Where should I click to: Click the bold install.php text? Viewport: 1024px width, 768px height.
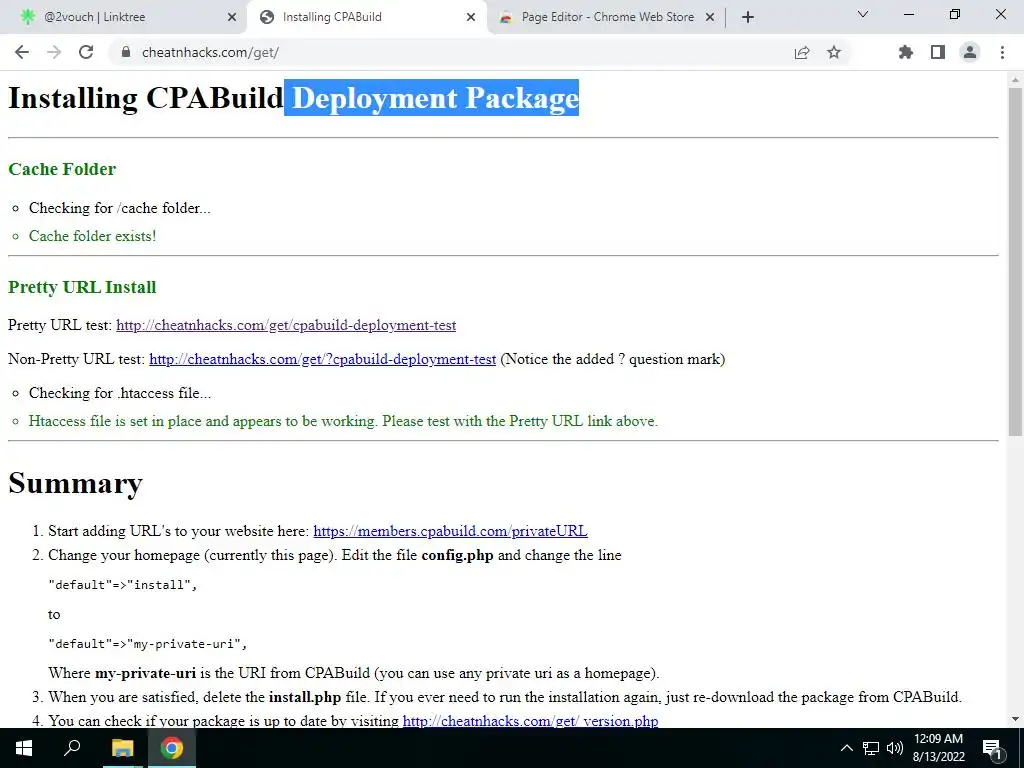(x=305, y=697)
